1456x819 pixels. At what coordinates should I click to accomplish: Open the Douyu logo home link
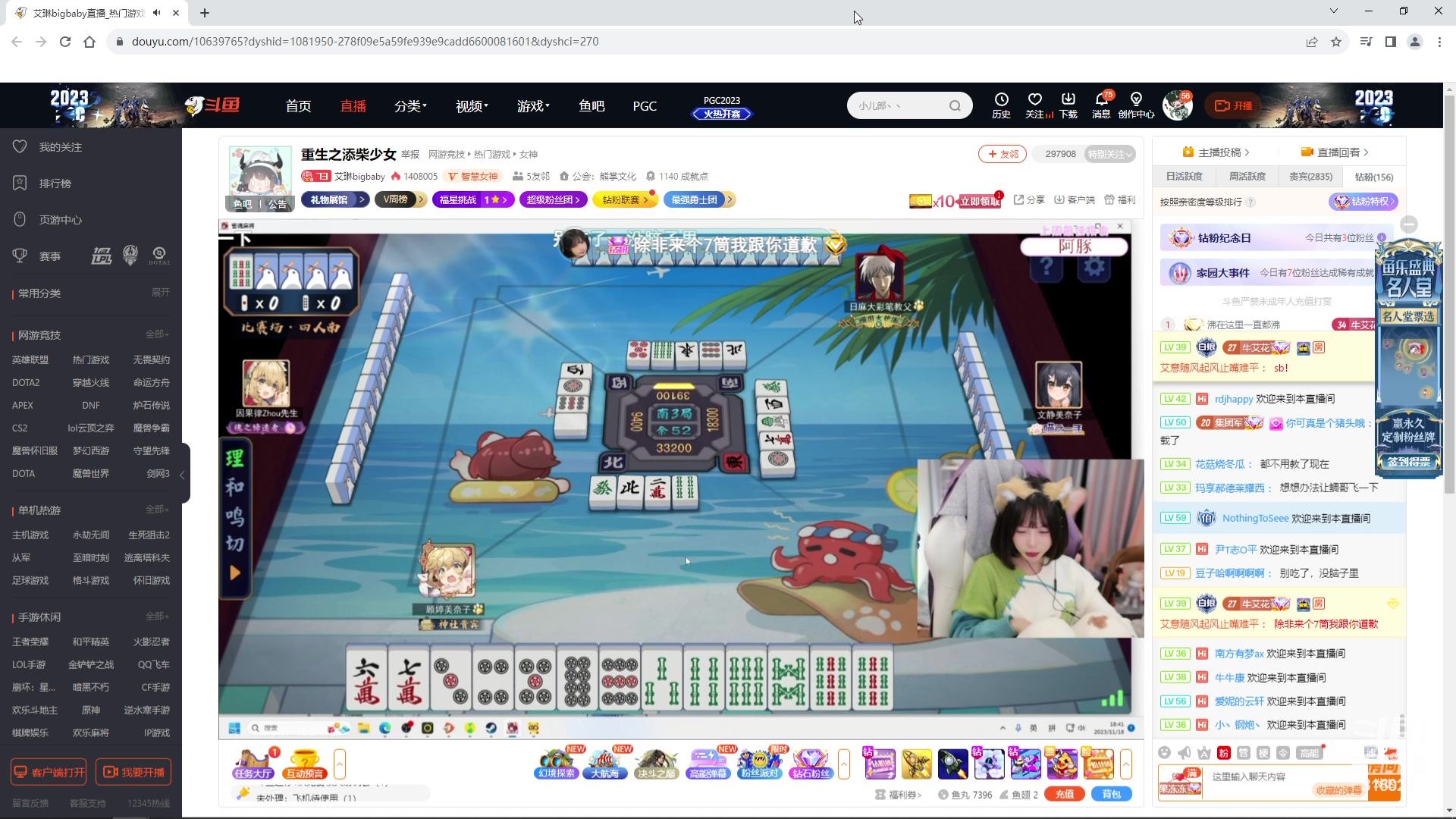[212, 105]
